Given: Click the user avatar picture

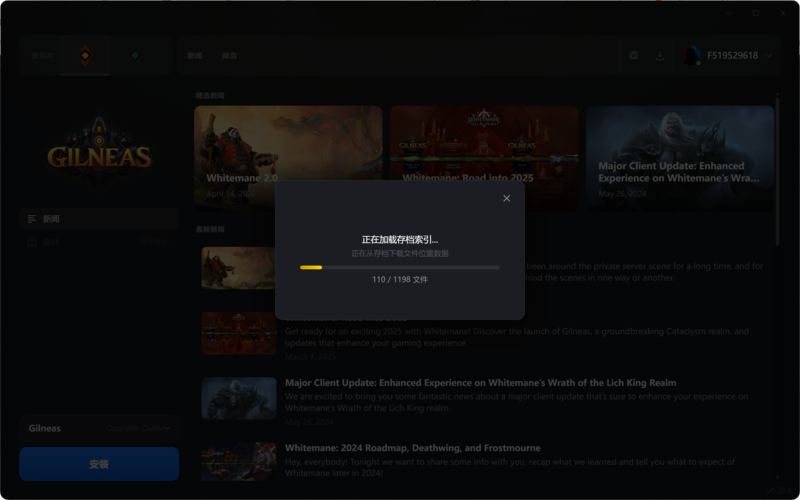Looking at the screenshot, I should (691, 55).
